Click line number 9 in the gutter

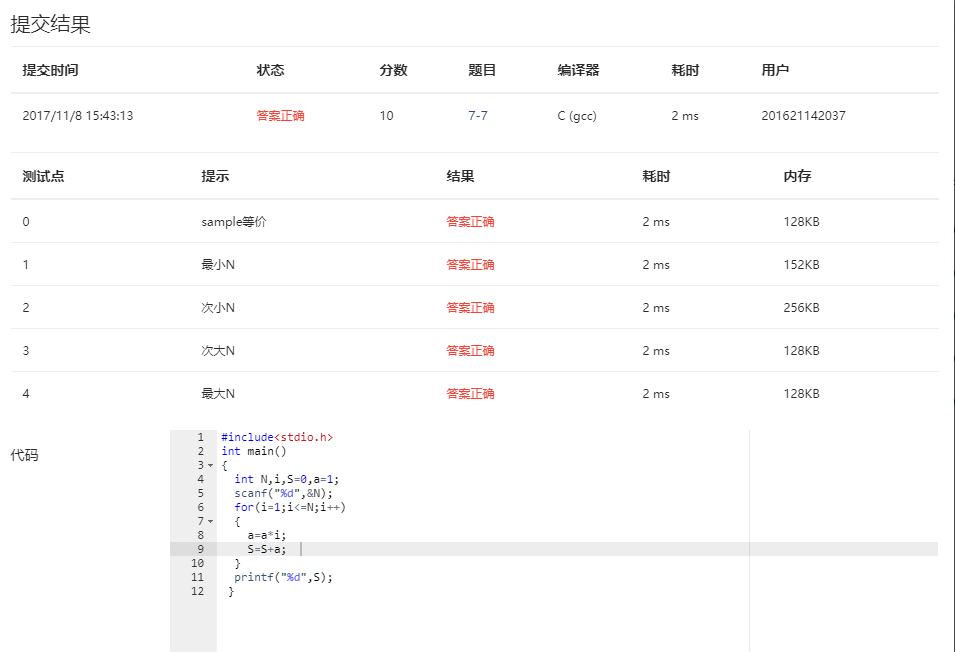(x=200, y=549)
